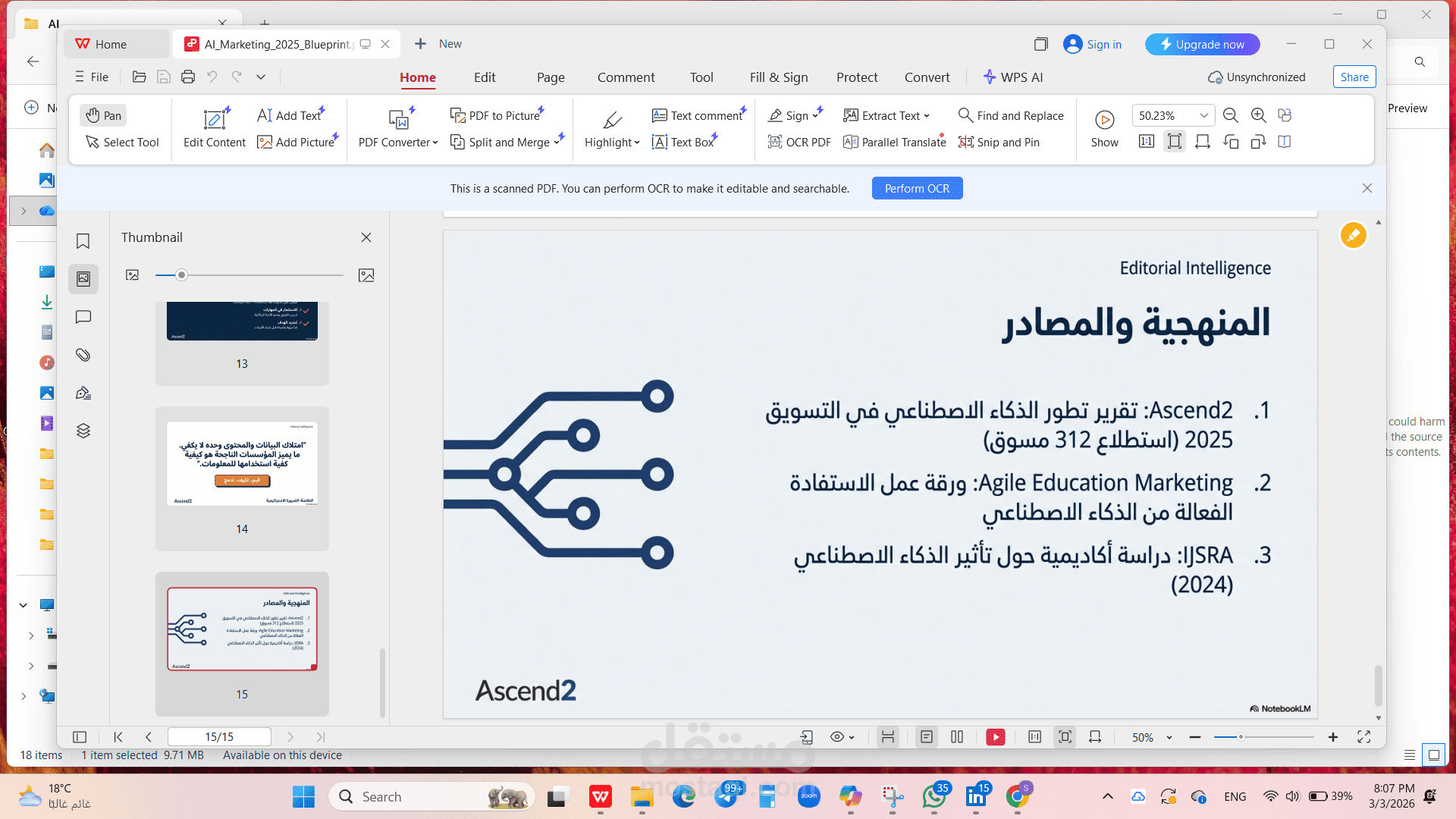
Task: Open quick access toolbar customize arrow
Action: tap(261, 77)
